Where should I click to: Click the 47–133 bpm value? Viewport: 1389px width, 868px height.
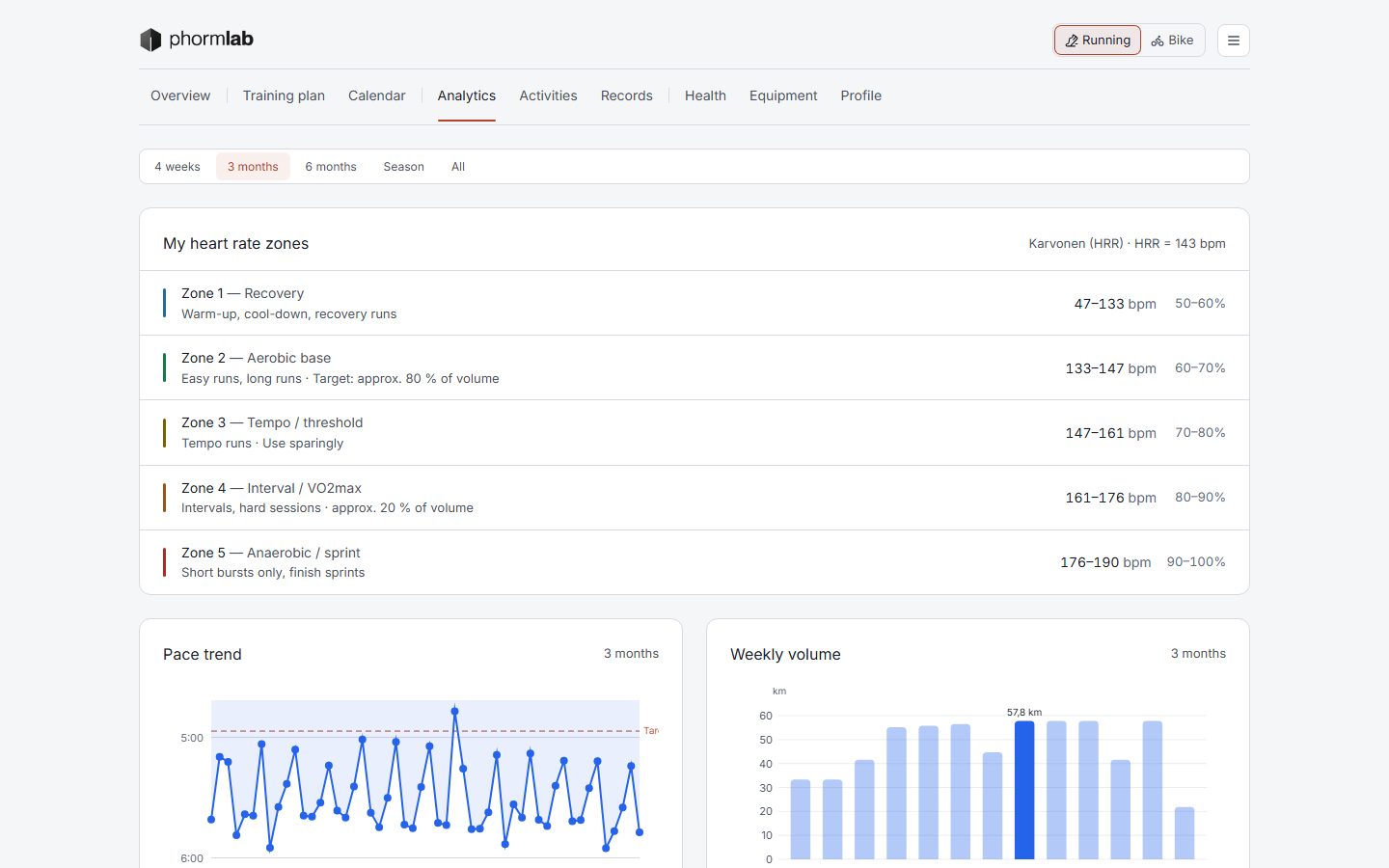1115,304
